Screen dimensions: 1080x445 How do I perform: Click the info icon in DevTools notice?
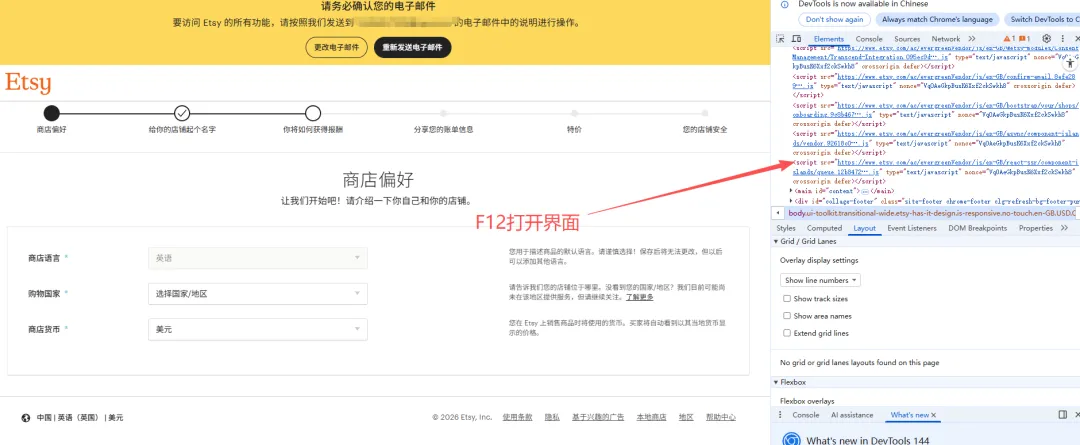(x=785, y=4)
